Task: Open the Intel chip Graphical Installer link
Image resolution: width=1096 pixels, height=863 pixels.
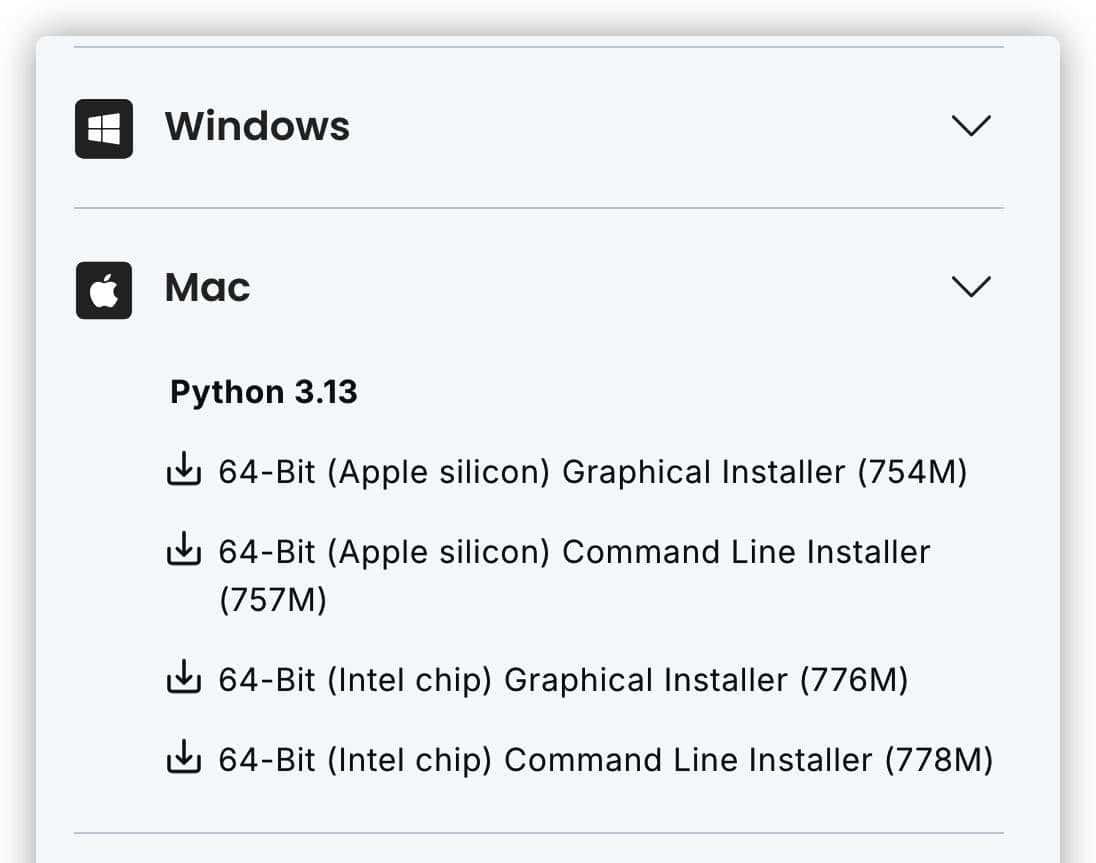Action: (x=563, y=679)
